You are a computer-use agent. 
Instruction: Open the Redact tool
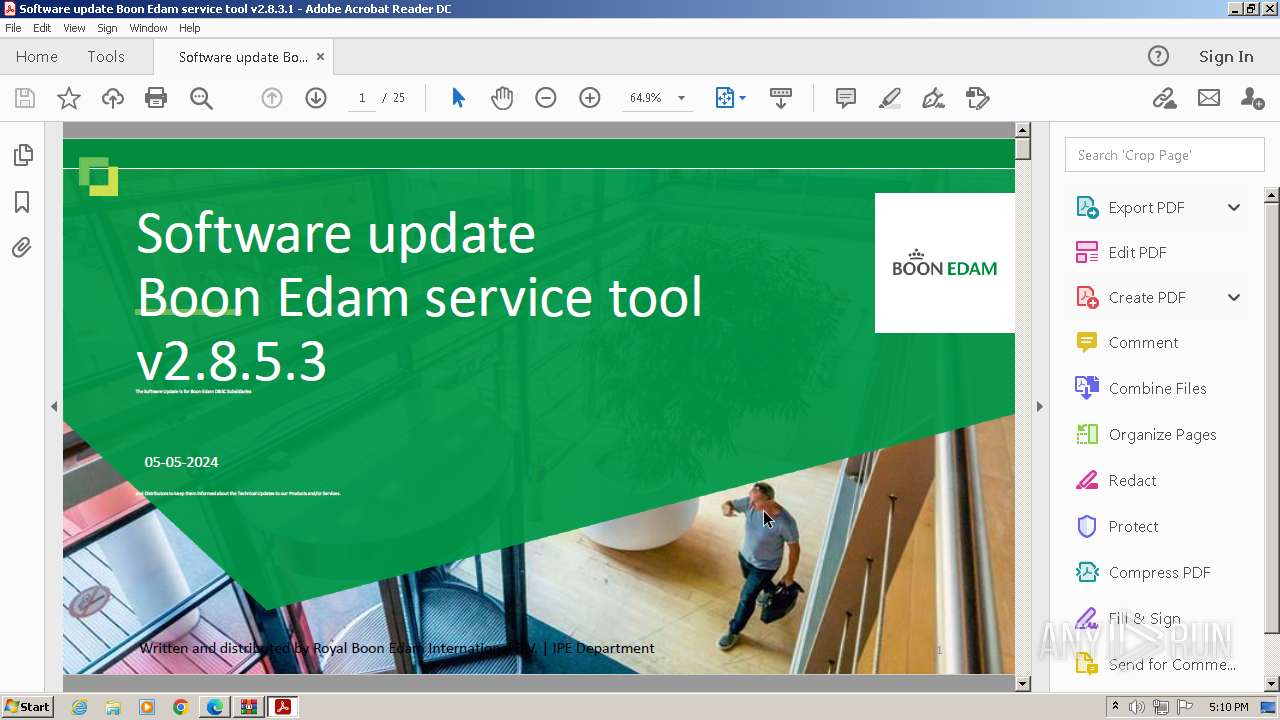click(1132, 481)
